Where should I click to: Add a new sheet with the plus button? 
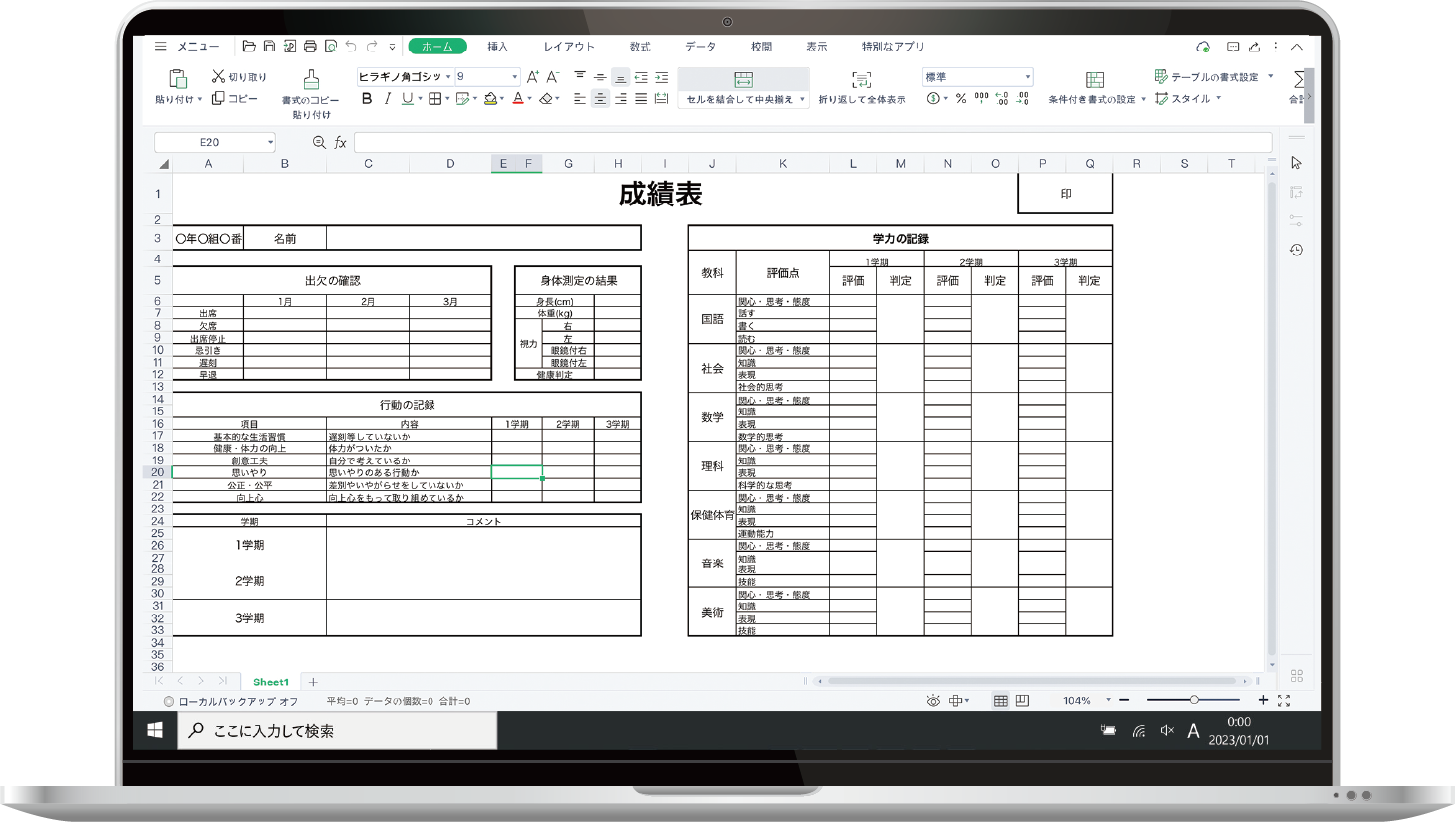(313, 681)
